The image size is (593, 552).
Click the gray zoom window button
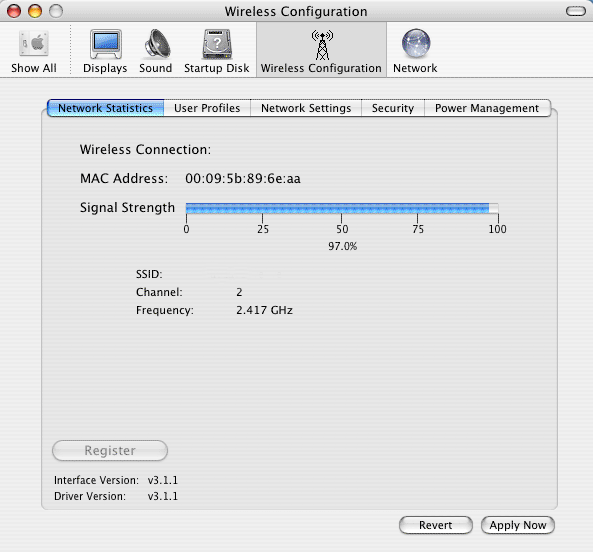coord(56,11)
